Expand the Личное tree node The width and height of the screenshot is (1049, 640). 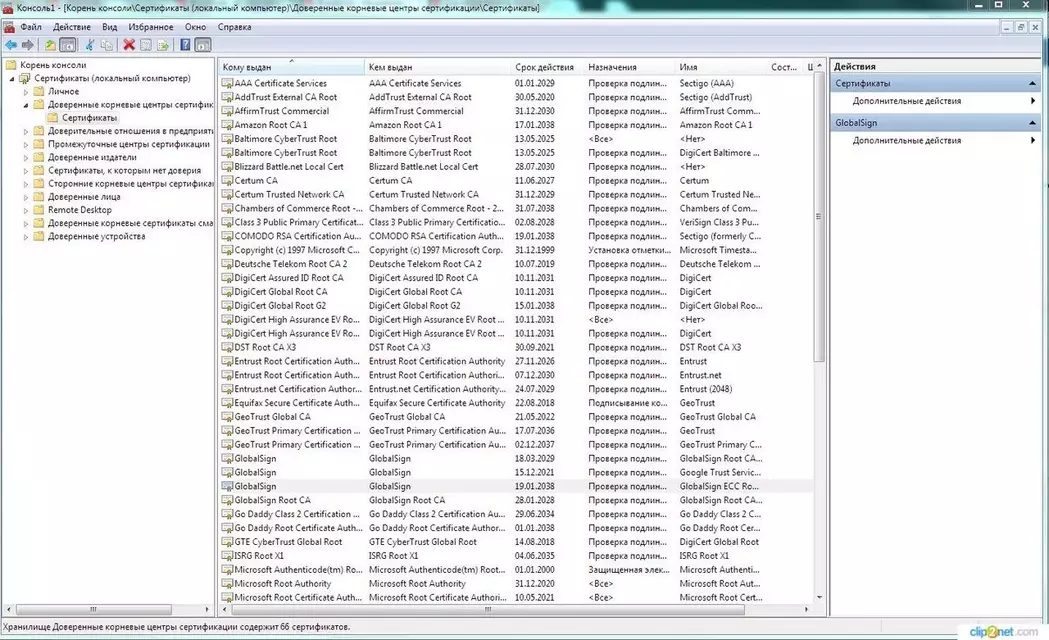click(26, 92)
